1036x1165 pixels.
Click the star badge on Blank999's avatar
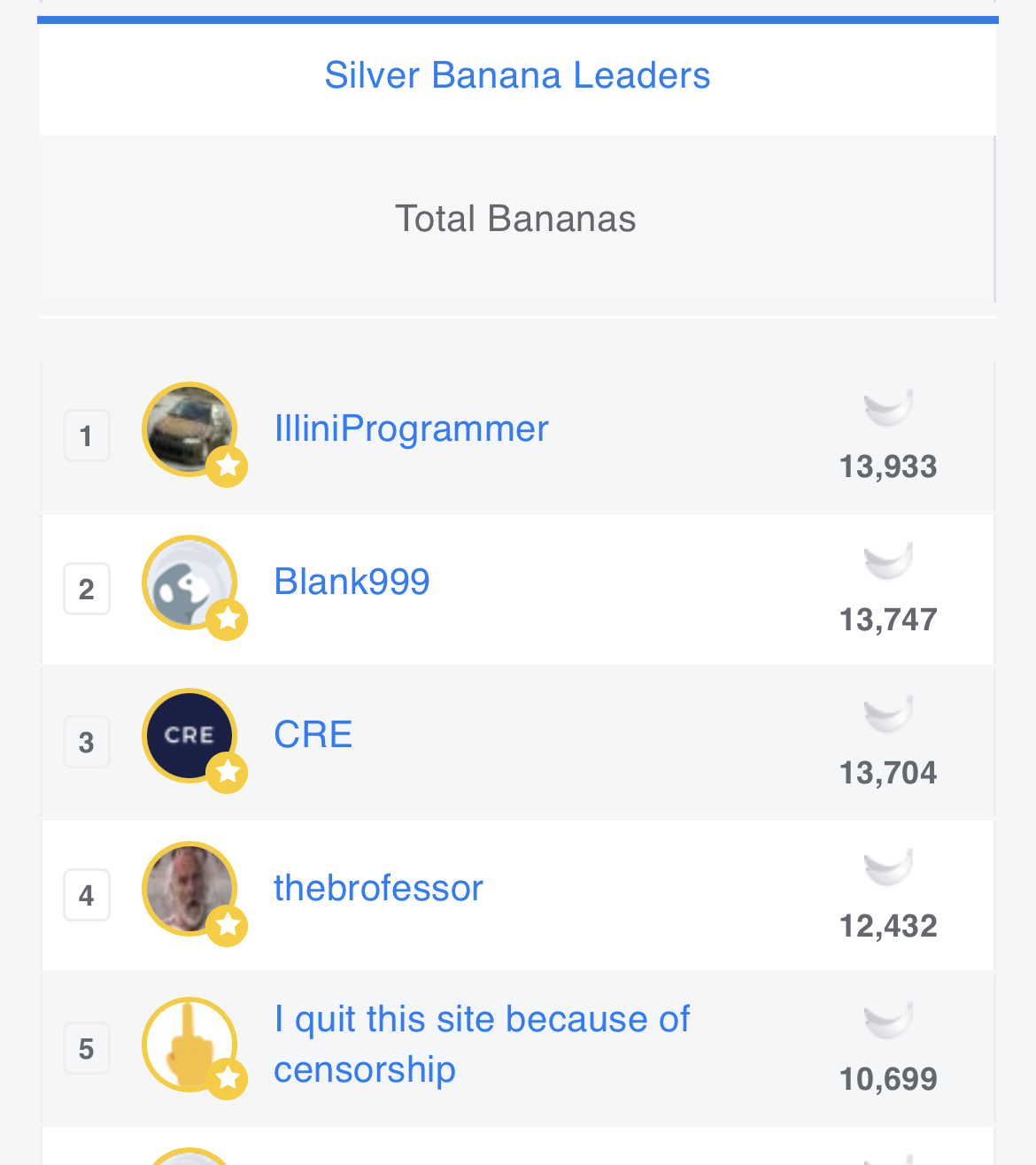pyautogui.click(x=228, y=619)
